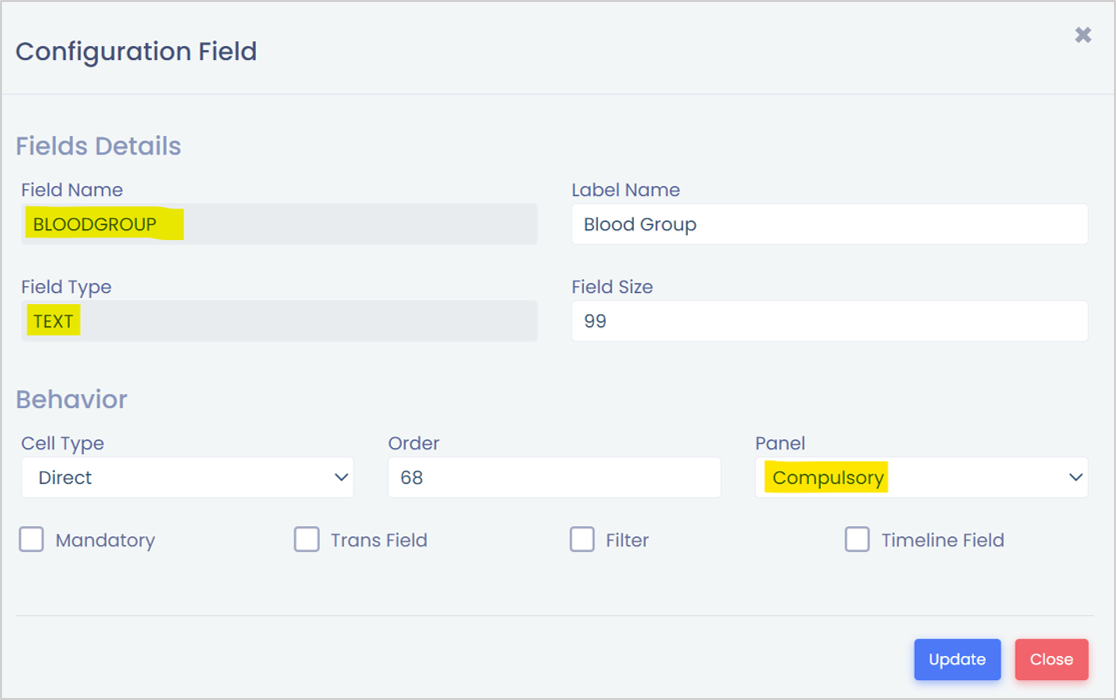Click the "Configuration Field" dialog title

[x=136, y=51]
